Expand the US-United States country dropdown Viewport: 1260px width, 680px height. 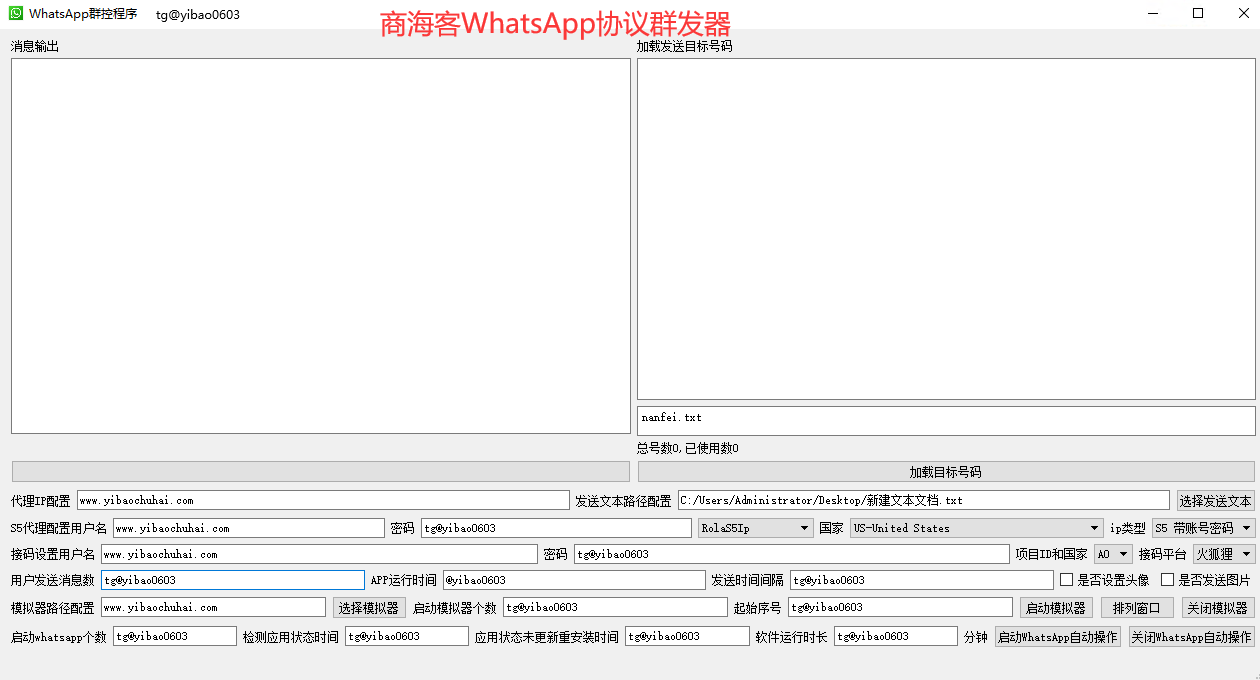[x=976, y=528]
